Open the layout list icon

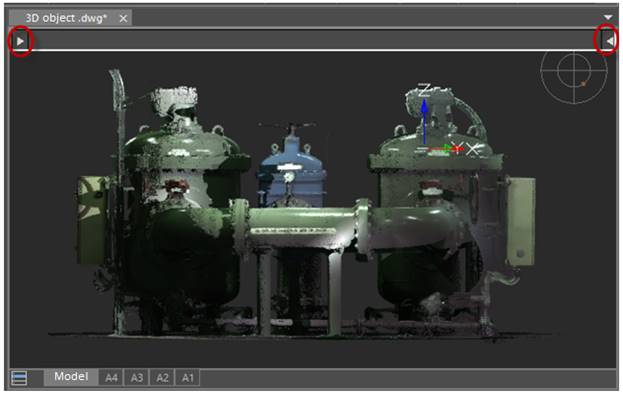(19, 378)
